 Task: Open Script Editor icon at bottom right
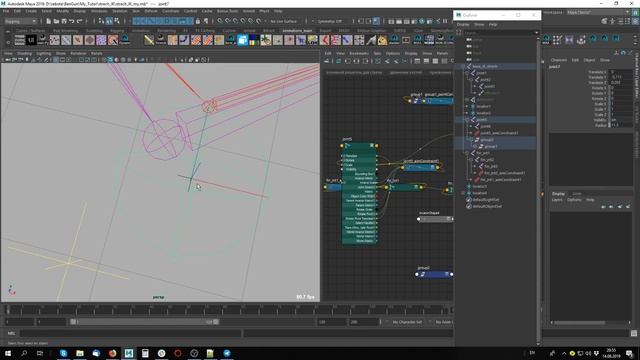[x=634, y=333]
